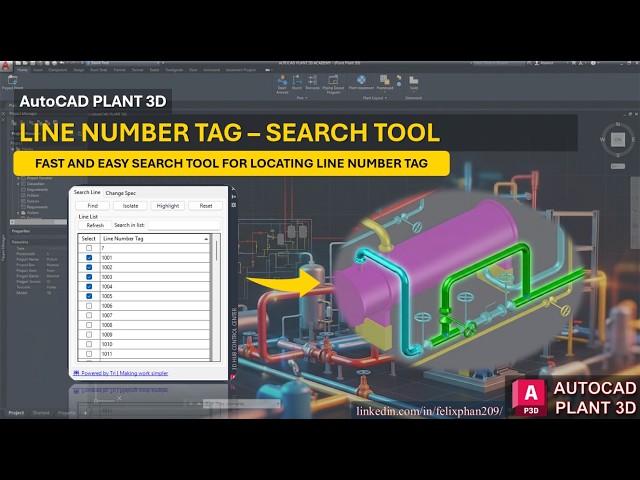
Task: Switch to the Search Line tab
Action: point(87,192)
